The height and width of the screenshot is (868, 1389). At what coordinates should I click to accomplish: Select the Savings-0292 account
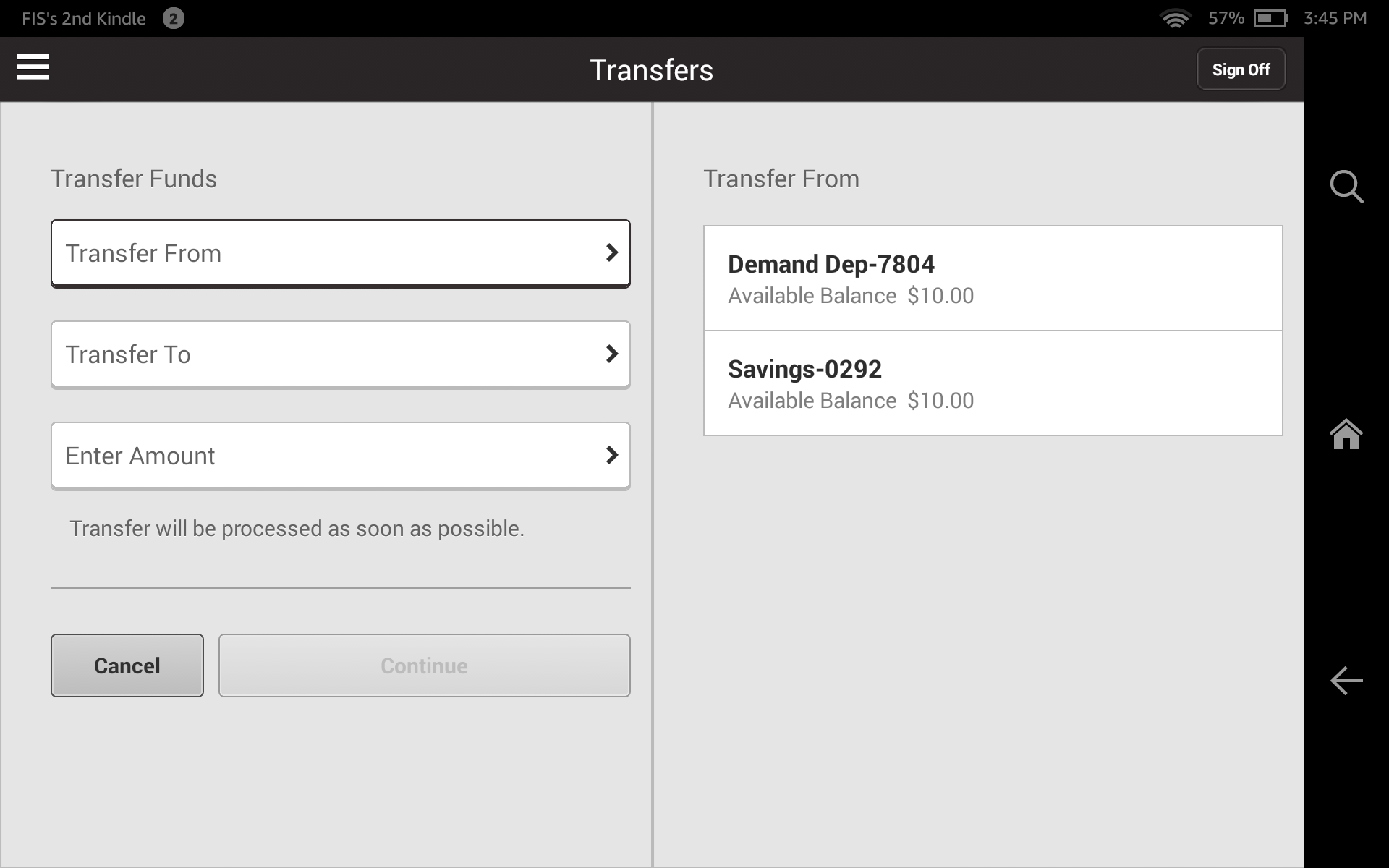pyautogui.click(x=993, y=383)
